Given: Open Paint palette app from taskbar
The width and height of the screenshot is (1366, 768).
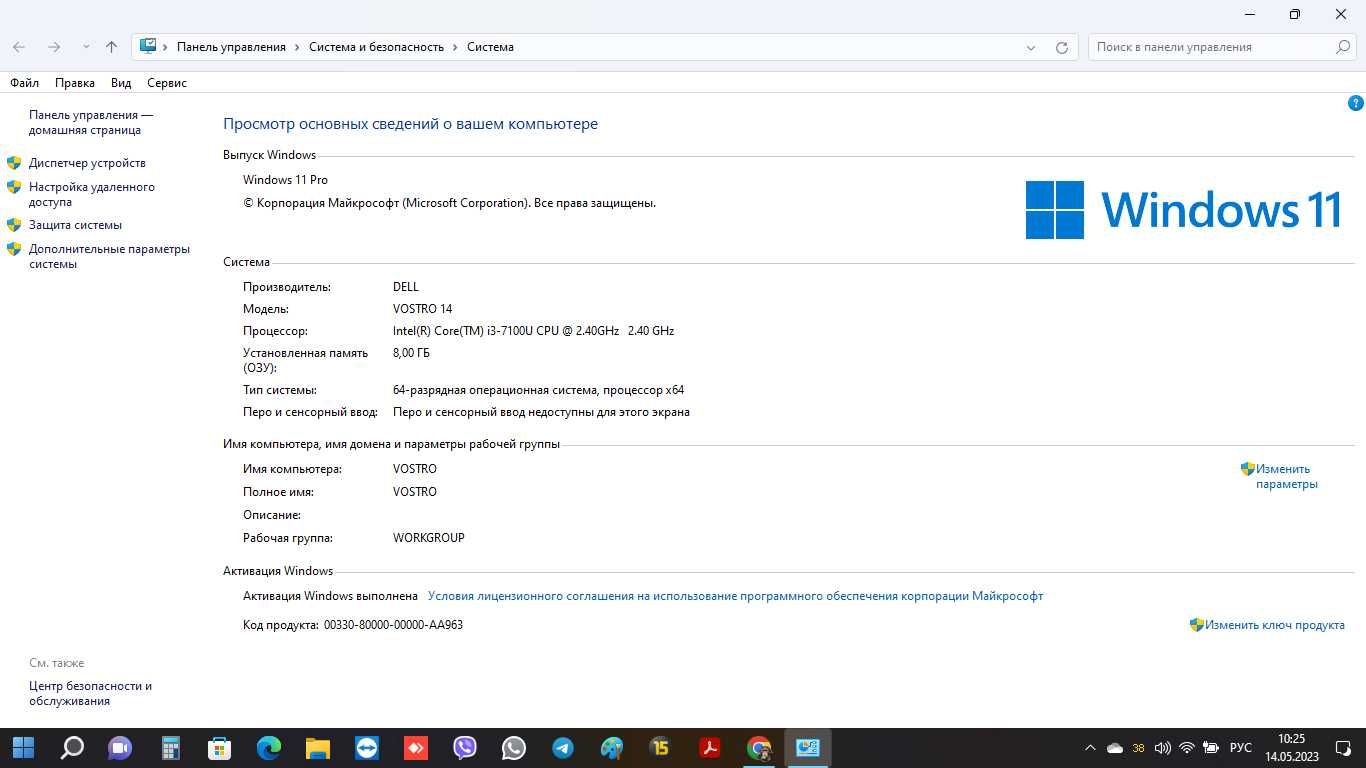Looking at the screenshot, I should click(612, 748).
